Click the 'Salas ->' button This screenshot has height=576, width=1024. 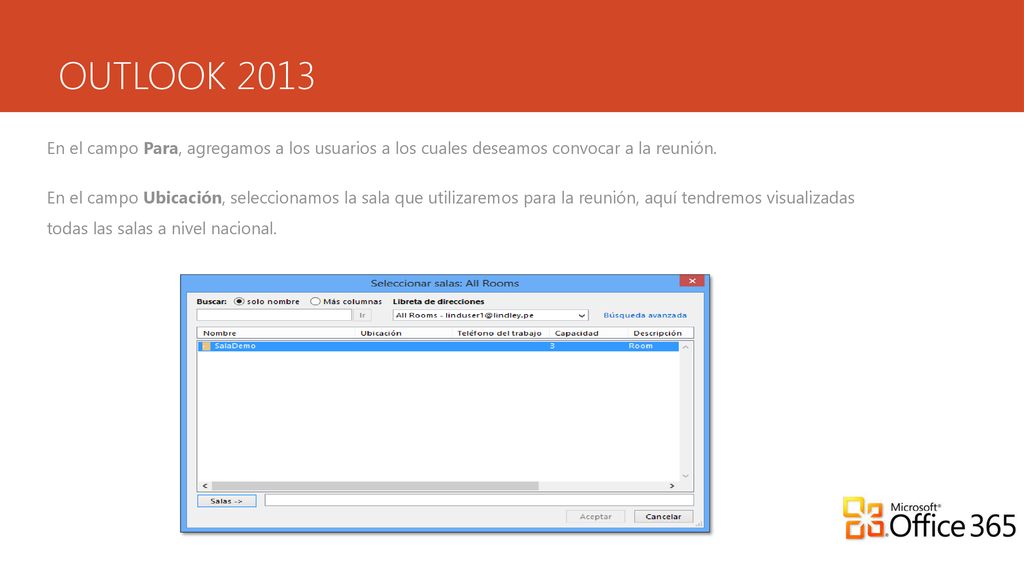tap(227, 501)
